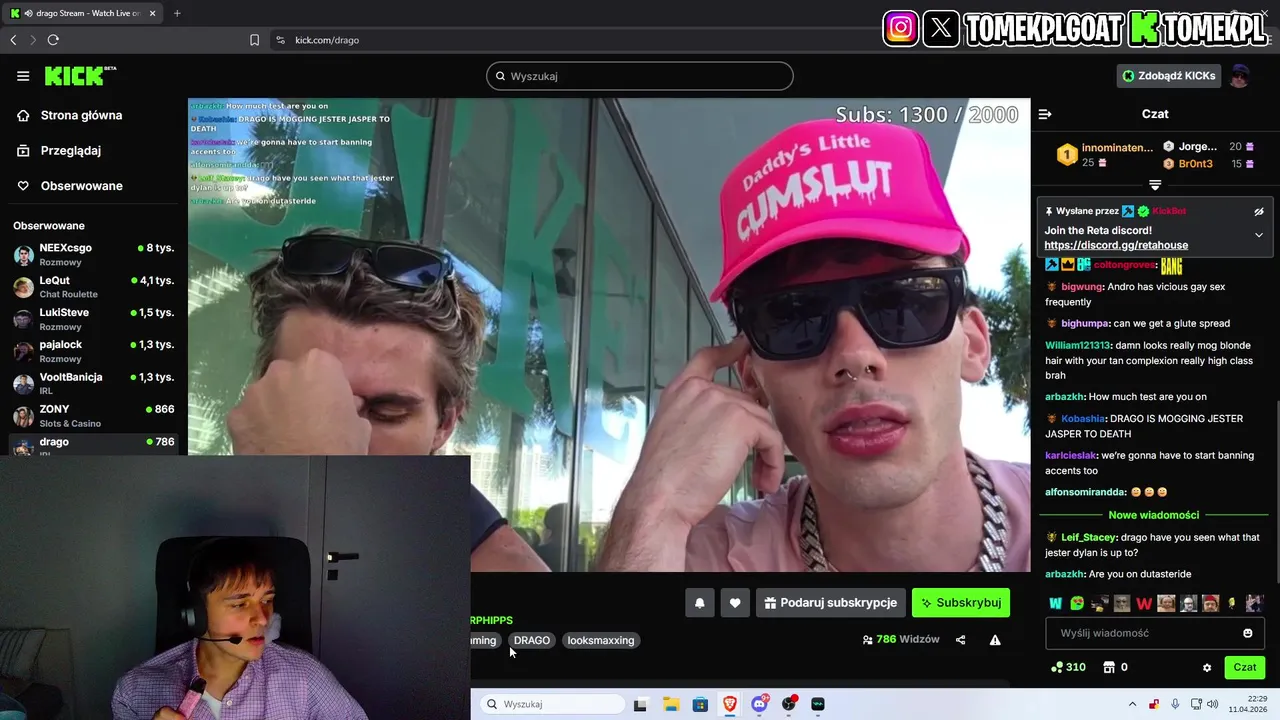This screenshot has height=720, width=1280.
Task: Click Nowe wiadomości to jump to new messages
Action: [x=1154, y=515]
